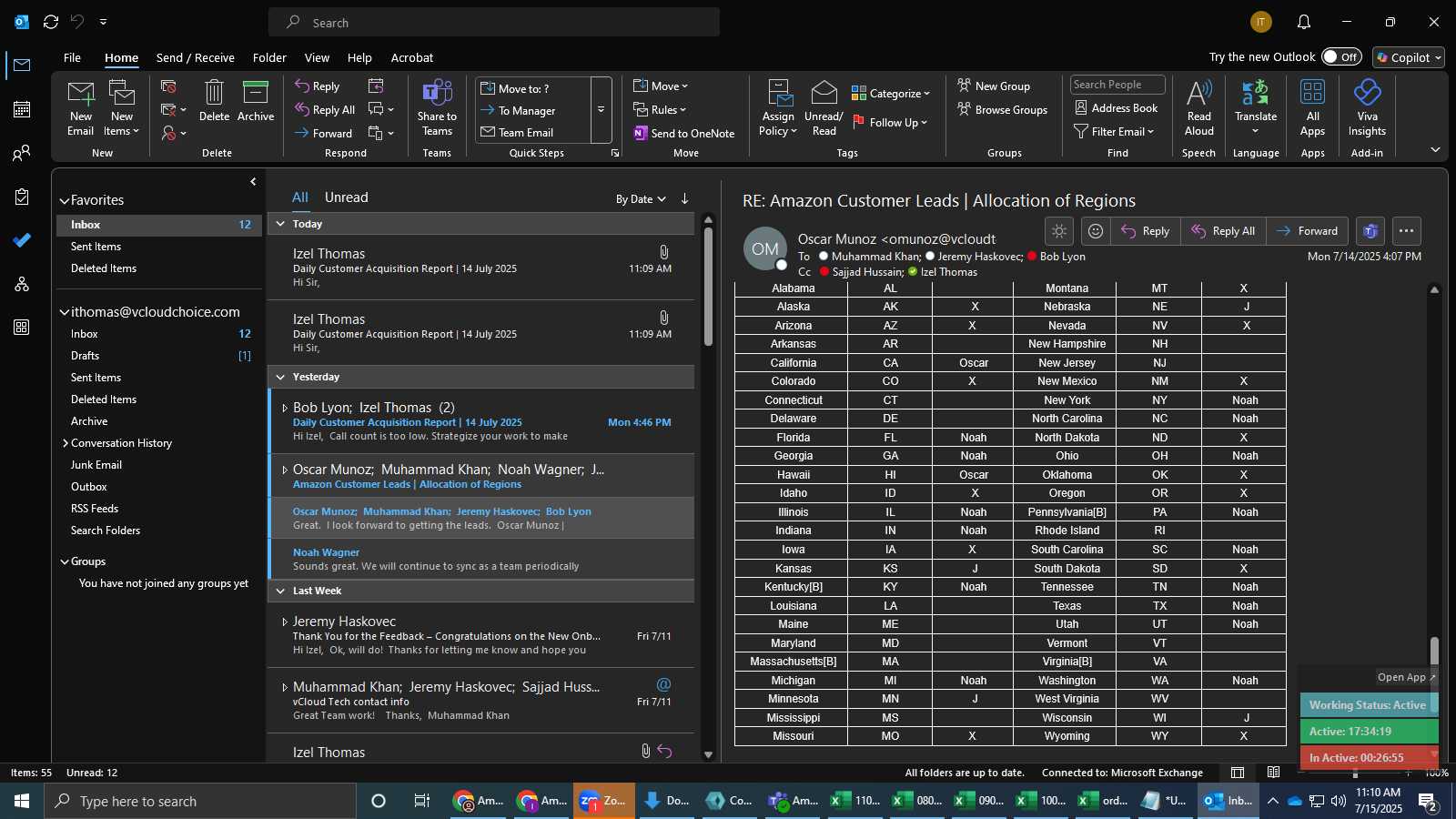Click the smiley reaction icon in reading pane
The width and height of the screenshot is (1456, 819).
1096,231
